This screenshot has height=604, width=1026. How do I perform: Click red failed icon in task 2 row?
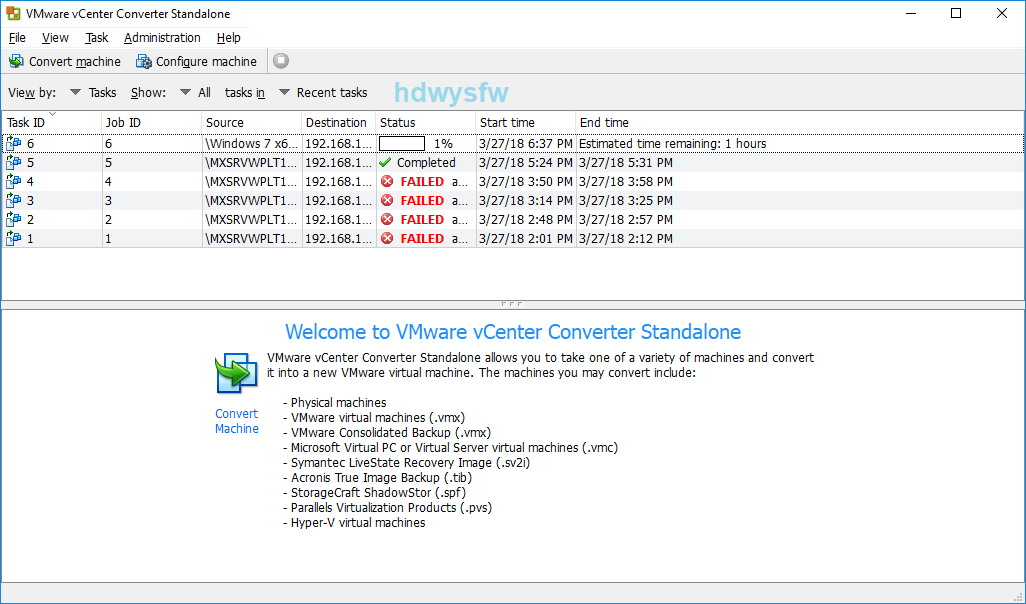pyautogui.click(x=387, y=219)
